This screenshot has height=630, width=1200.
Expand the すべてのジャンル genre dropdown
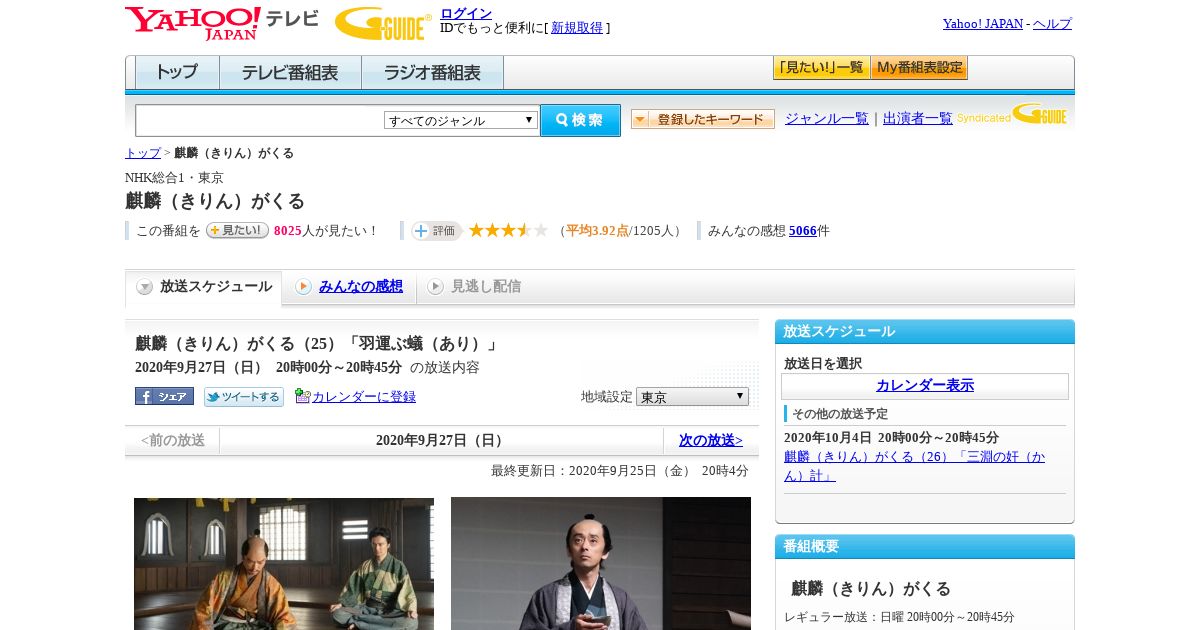[x=461, y=120]
